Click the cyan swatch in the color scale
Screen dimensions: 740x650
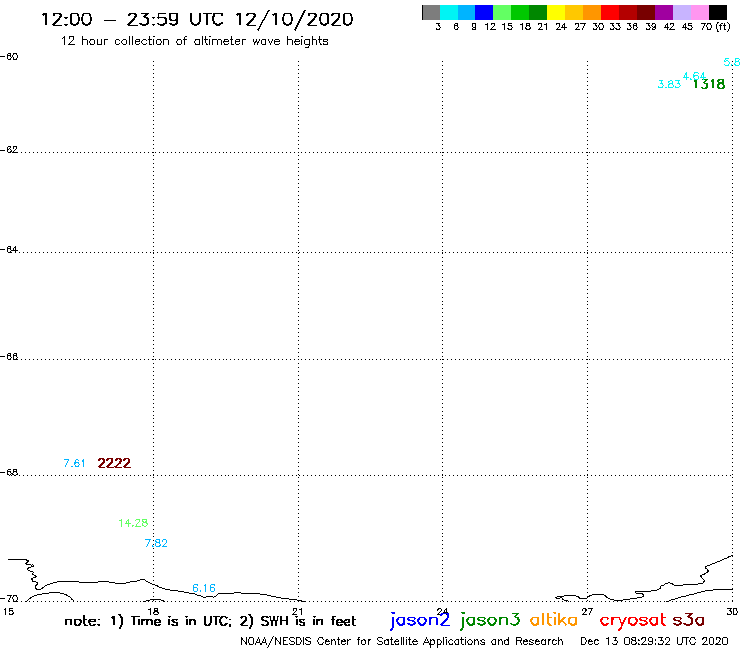point(449,12)
